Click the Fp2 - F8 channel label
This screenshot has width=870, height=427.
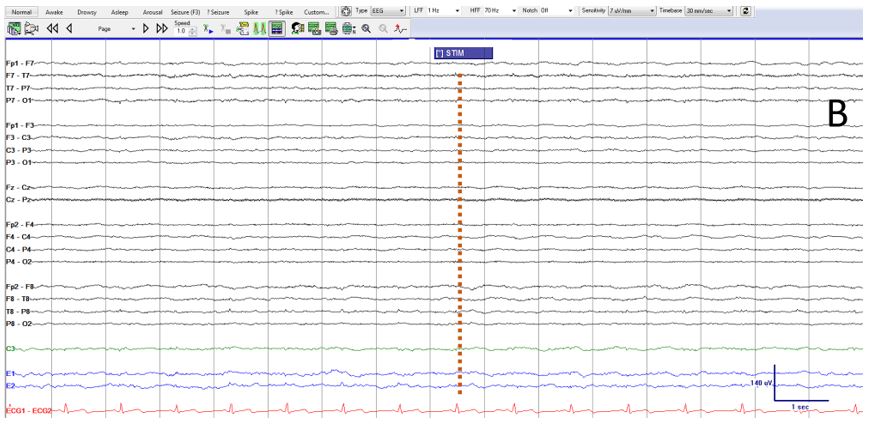click(x=20, y=287)
